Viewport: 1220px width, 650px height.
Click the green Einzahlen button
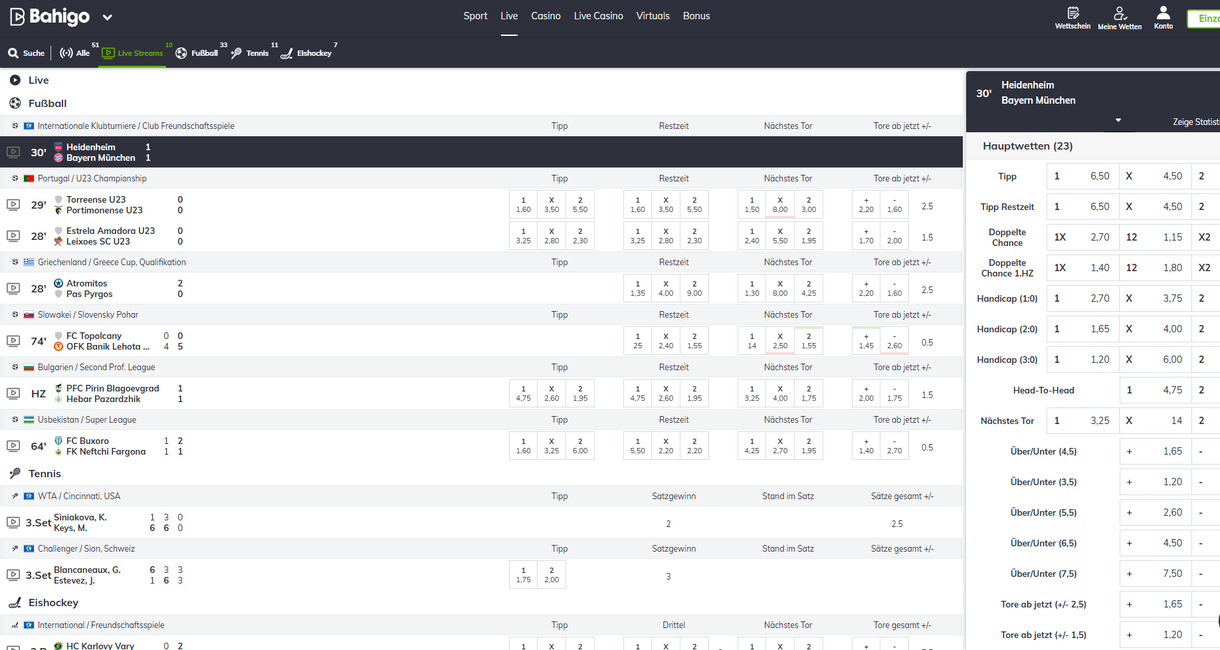1203,18
